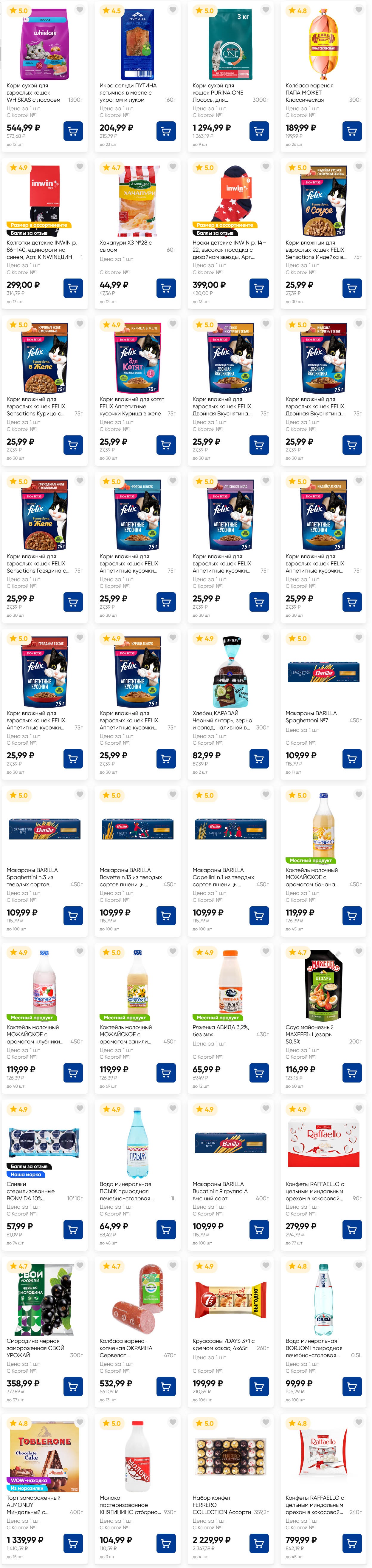This screenshot has width=372, height=1568.
Task: Add TOBLERONE ALMONDY frozen cake to cart
Action: (x=73, y=1543)
